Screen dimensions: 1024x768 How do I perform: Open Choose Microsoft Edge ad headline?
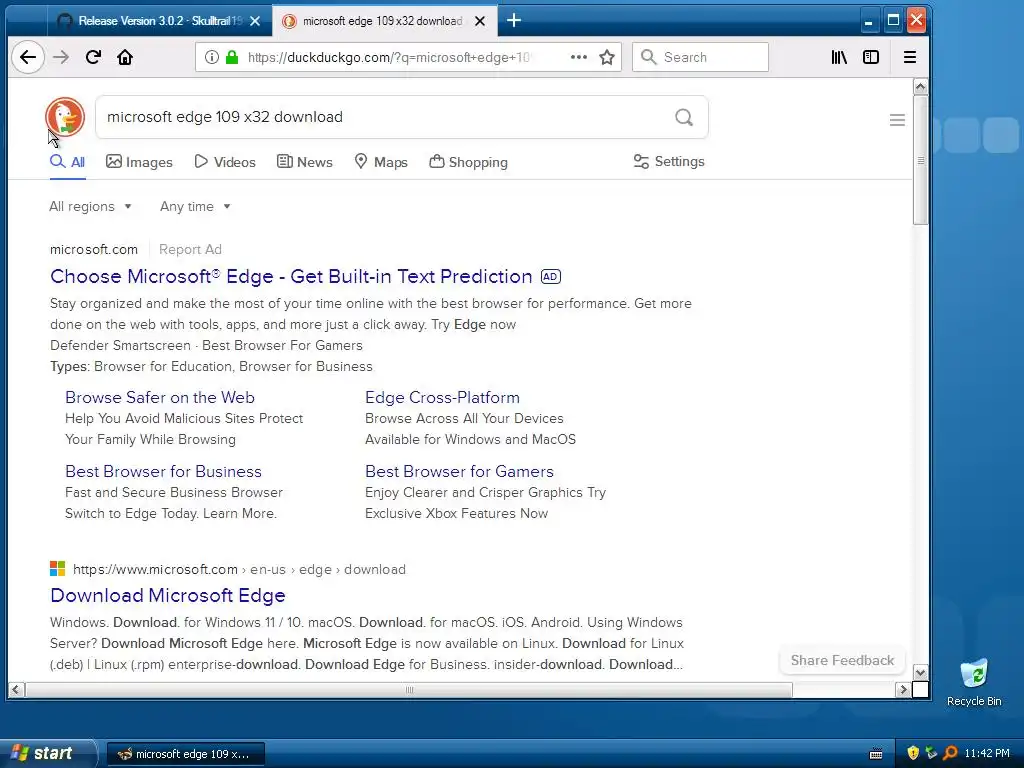pyautogui.click(x=291, y=276)
